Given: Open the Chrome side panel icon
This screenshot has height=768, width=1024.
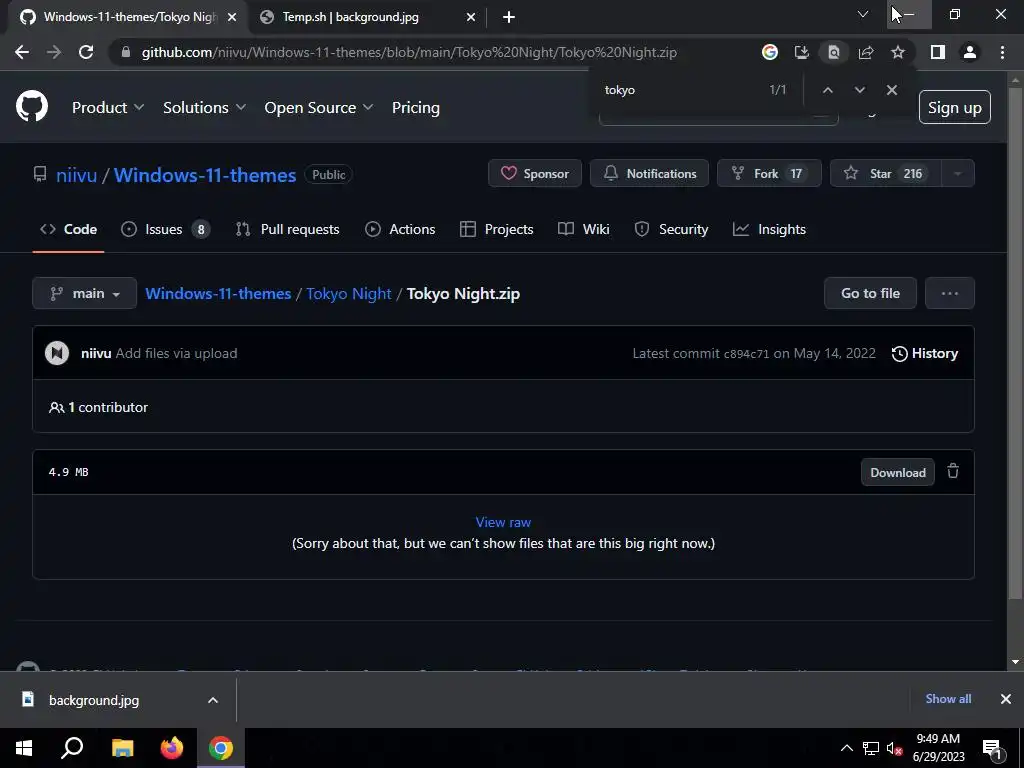Looking at the screenshot, I should 938,52.
